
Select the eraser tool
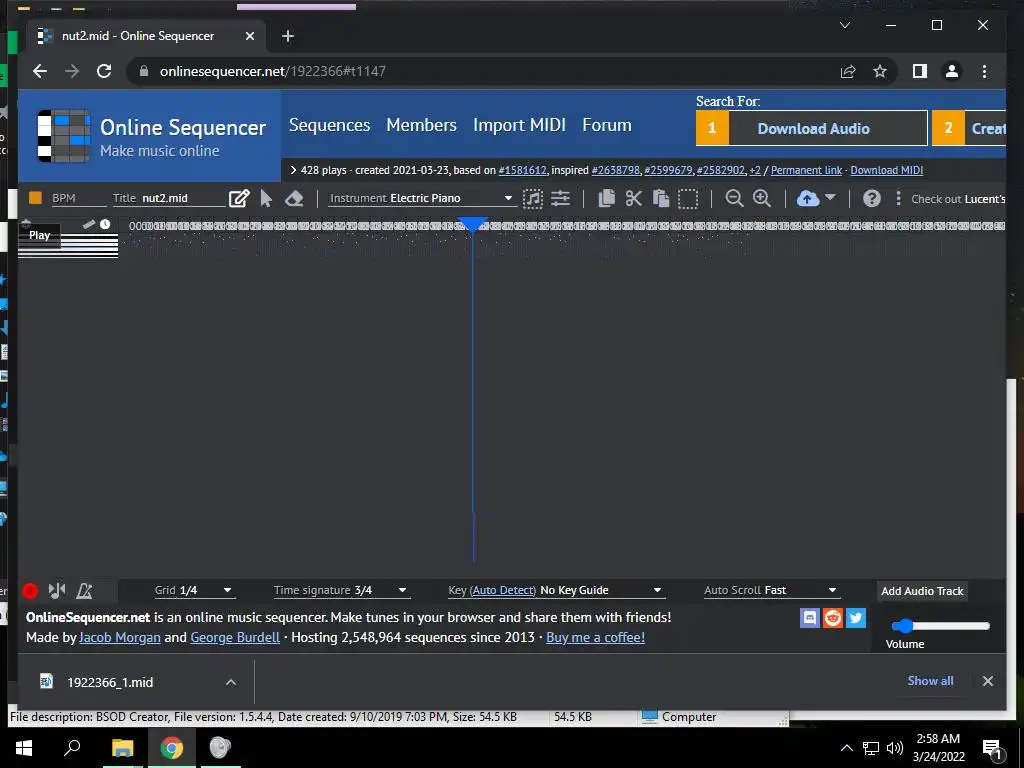(294, 199)
